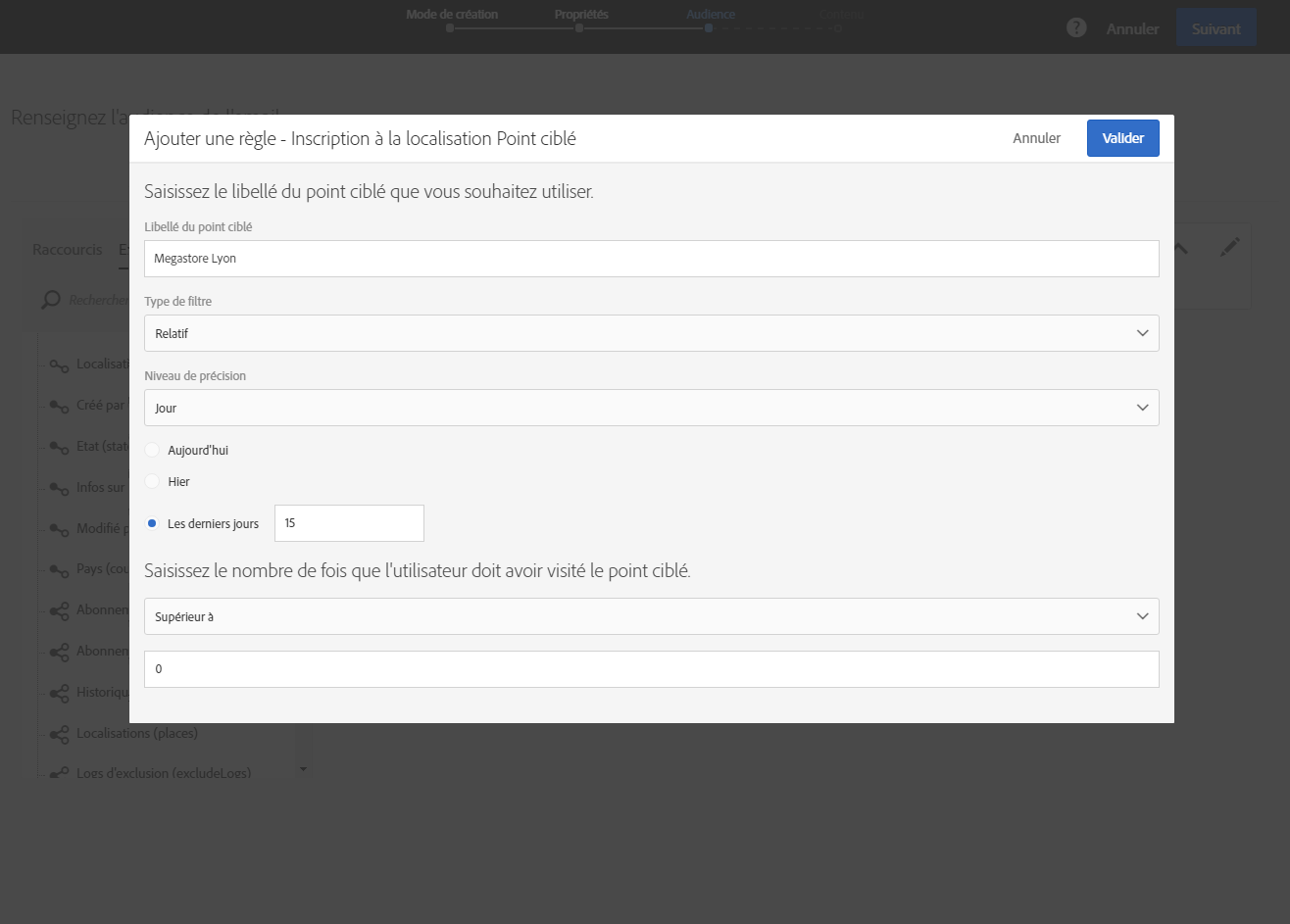Open the Niveau de précision dropdown

tap(651, 408)
